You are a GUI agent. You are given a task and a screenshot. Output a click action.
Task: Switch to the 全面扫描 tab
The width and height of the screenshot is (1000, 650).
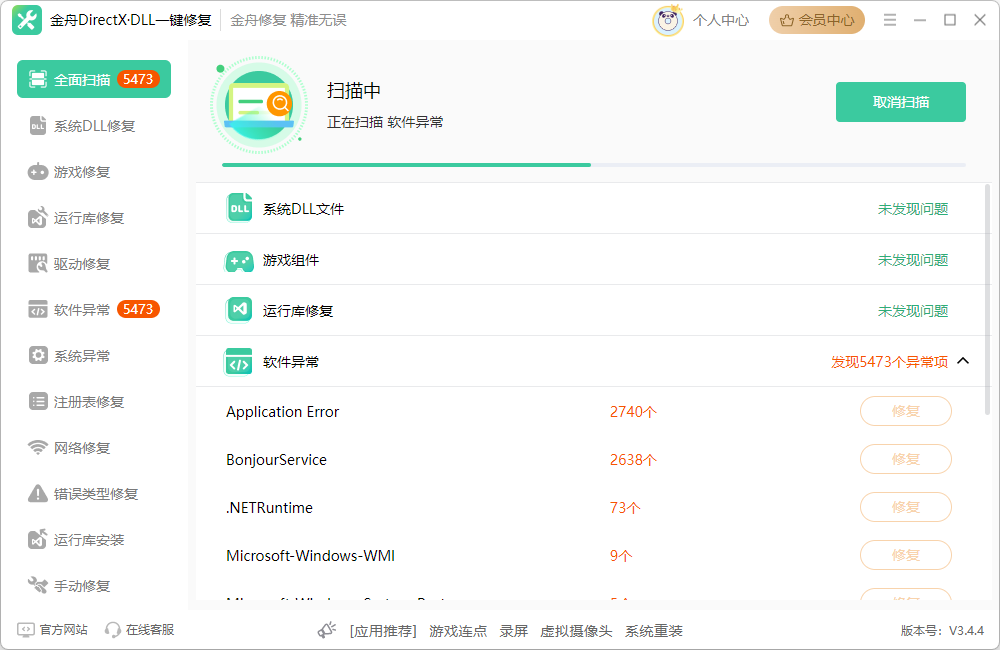pyautogui.click(x=93, y=78)
